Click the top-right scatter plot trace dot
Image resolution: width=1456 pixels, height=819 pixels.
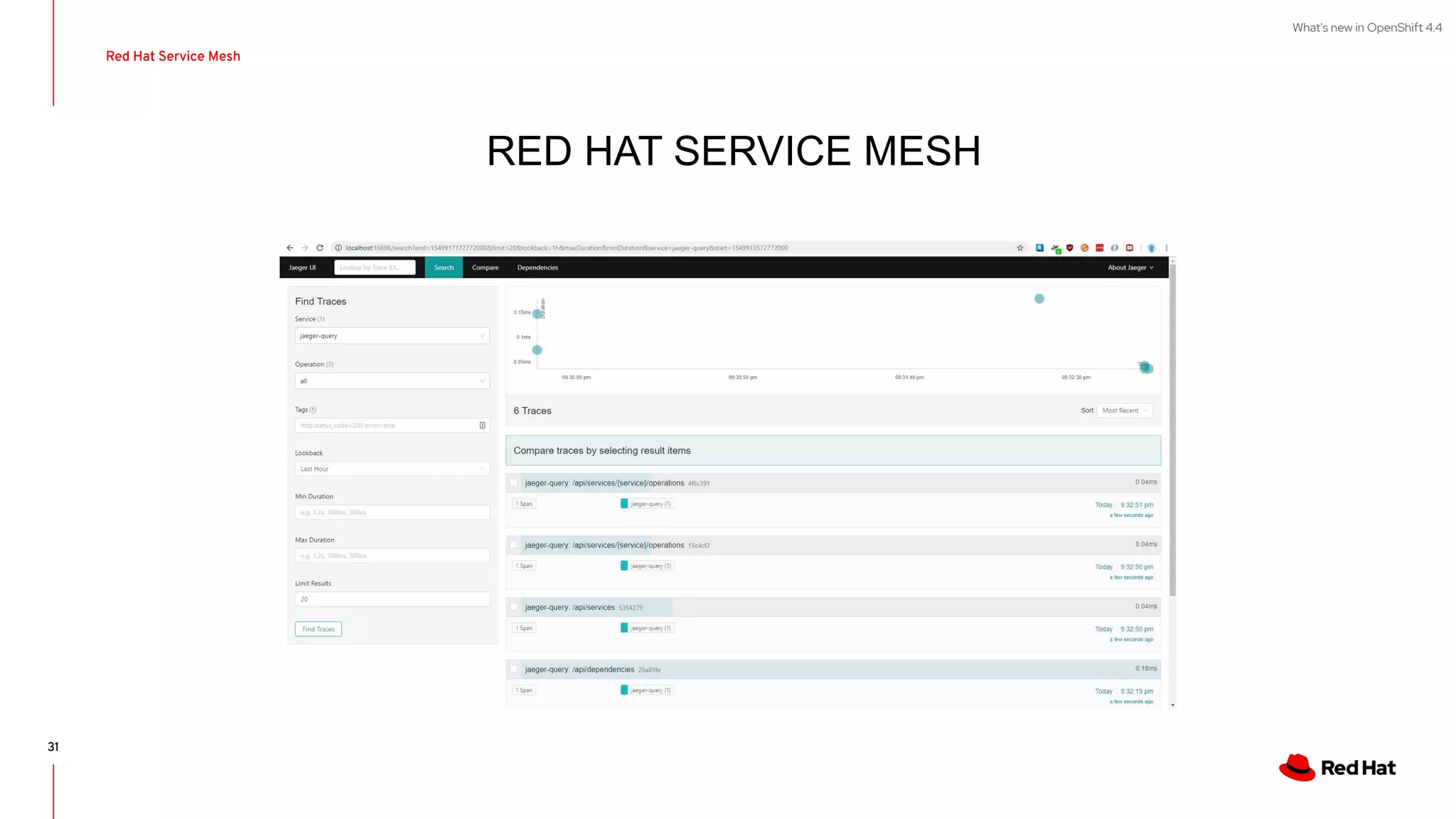pos(1039,299)
